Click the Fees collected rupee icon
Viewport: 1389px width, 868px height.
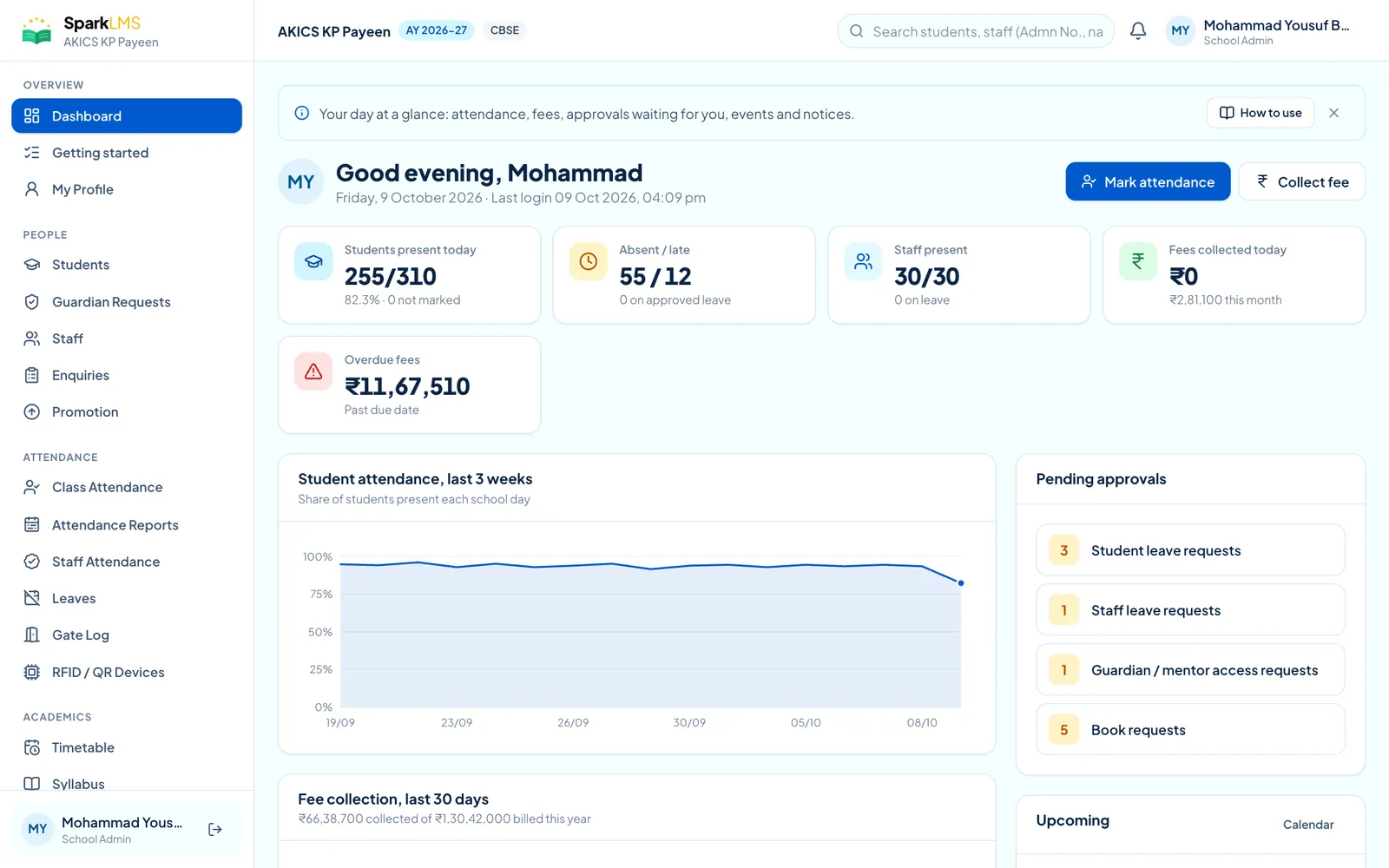click(x=1137, y=261)
